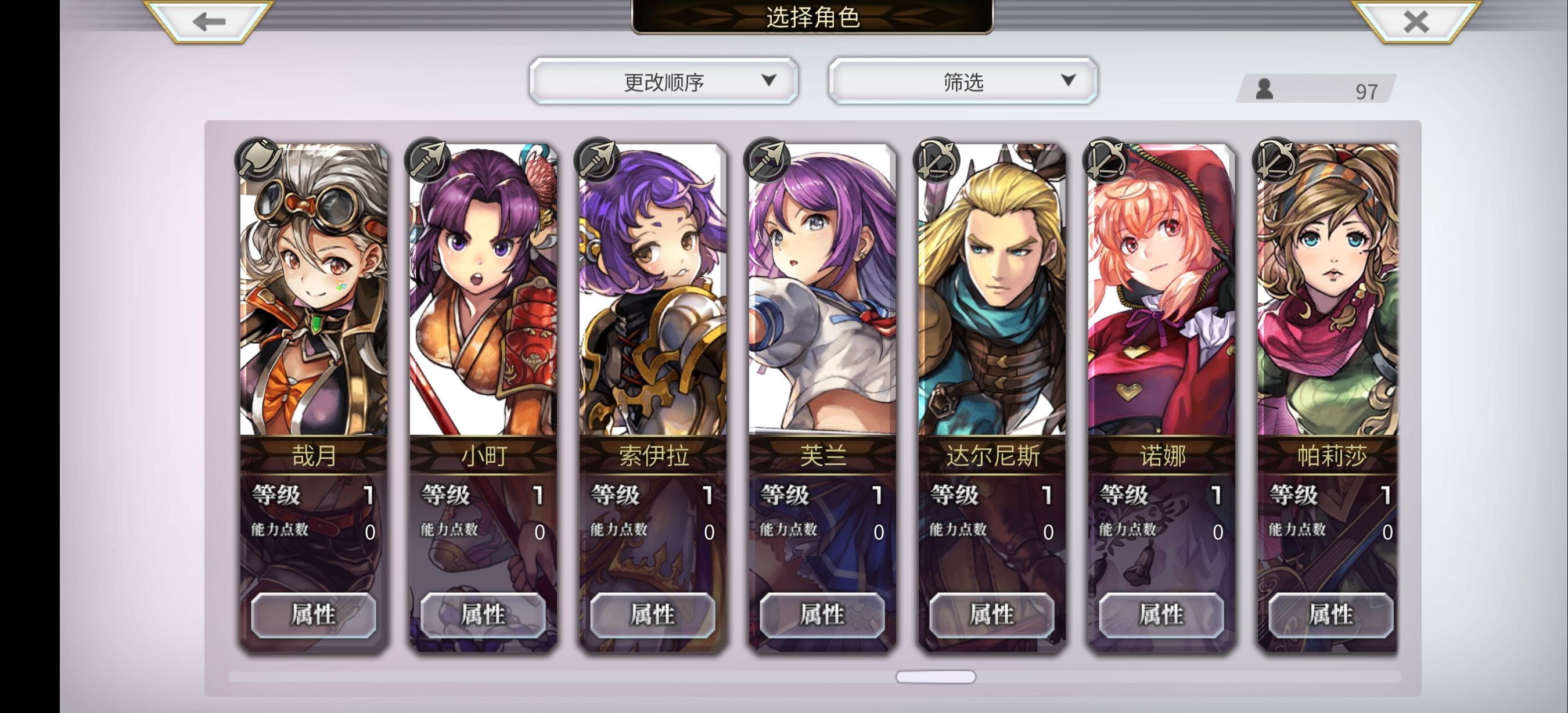This screenshot has width=1568, height=713.
Task: Open the 筛选 filter dropdown
Action: (x=963, y=81)
